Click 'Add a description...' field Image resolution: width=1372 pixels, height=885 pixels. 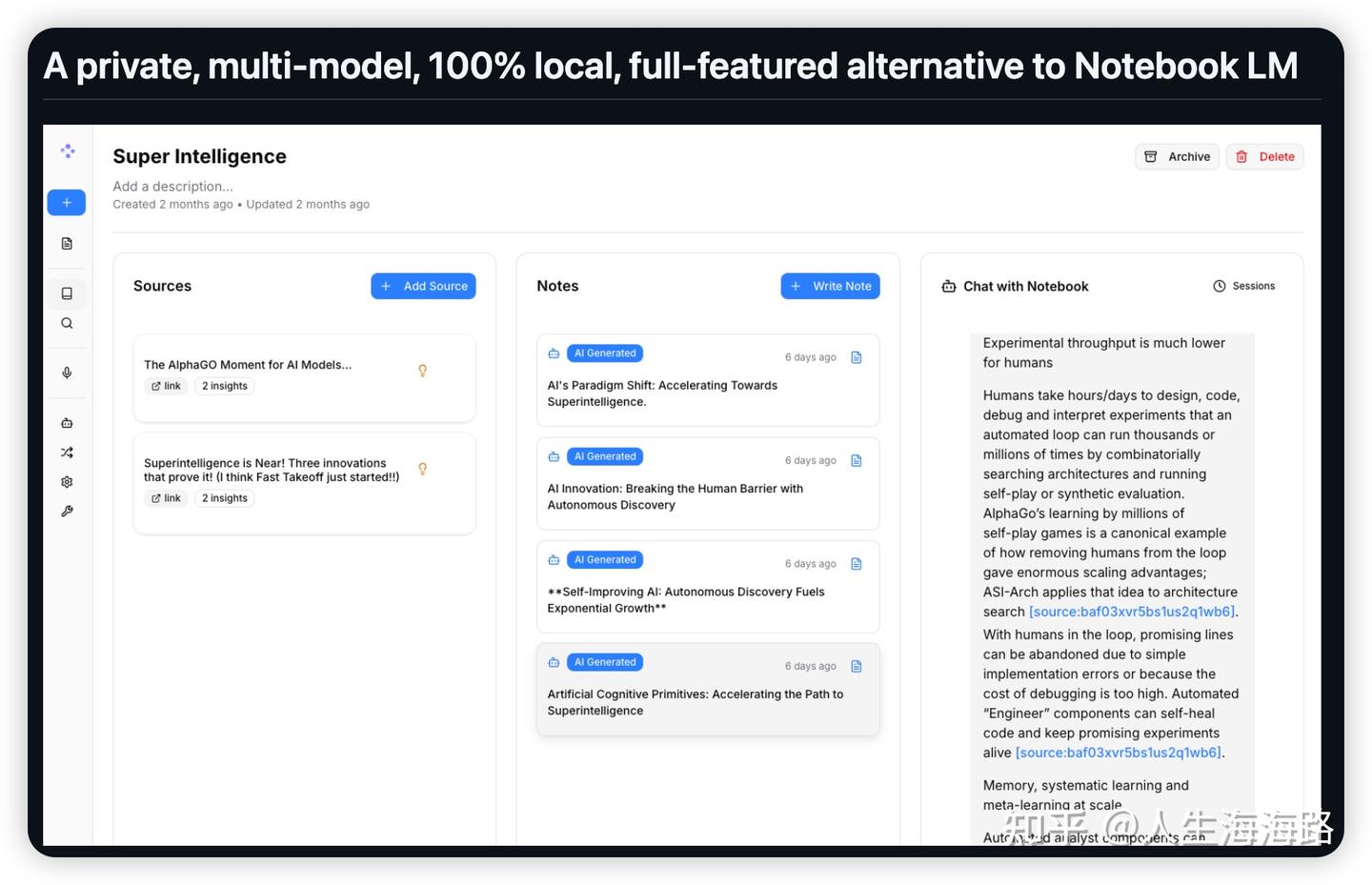click(x=172, y=187)
